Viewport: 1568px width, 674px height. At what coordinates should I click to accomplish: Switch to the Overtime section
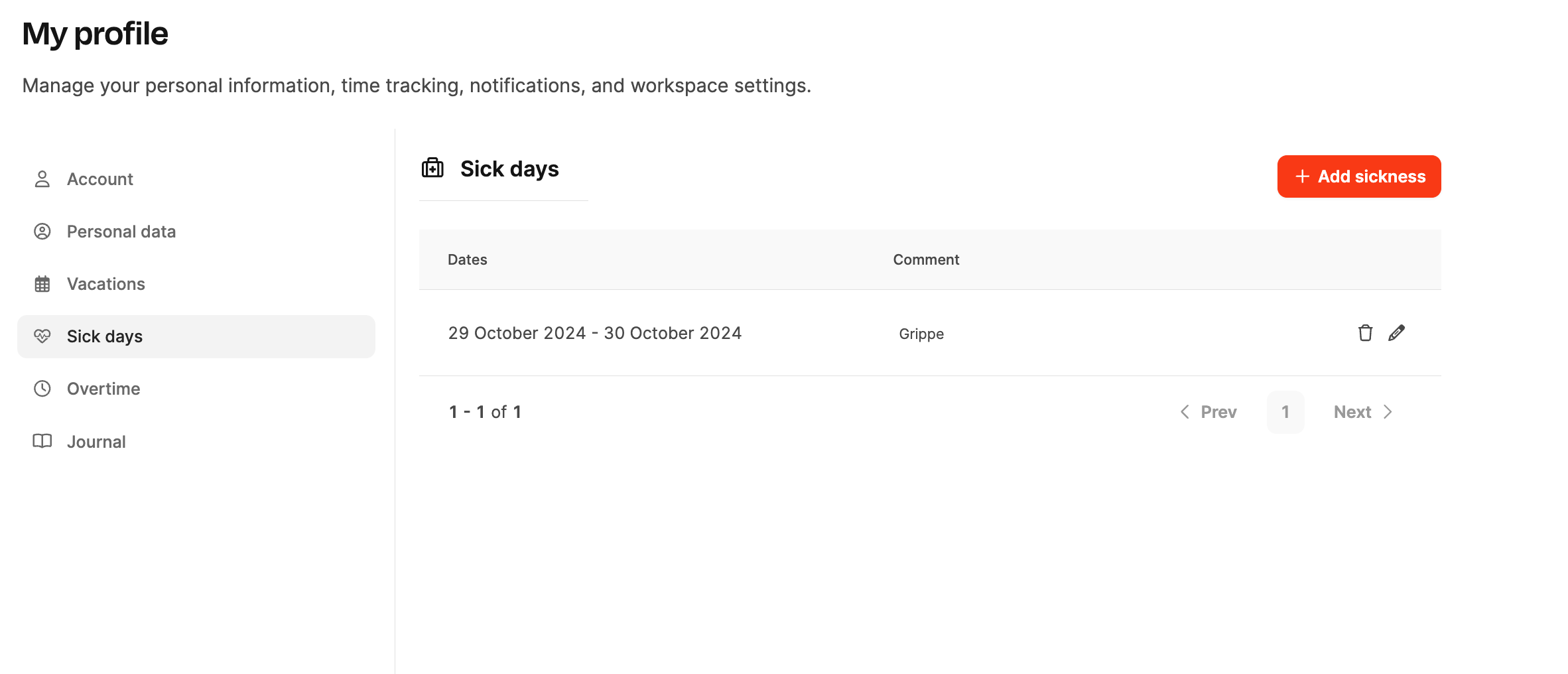pyautogui.click(x=103, y=389)
